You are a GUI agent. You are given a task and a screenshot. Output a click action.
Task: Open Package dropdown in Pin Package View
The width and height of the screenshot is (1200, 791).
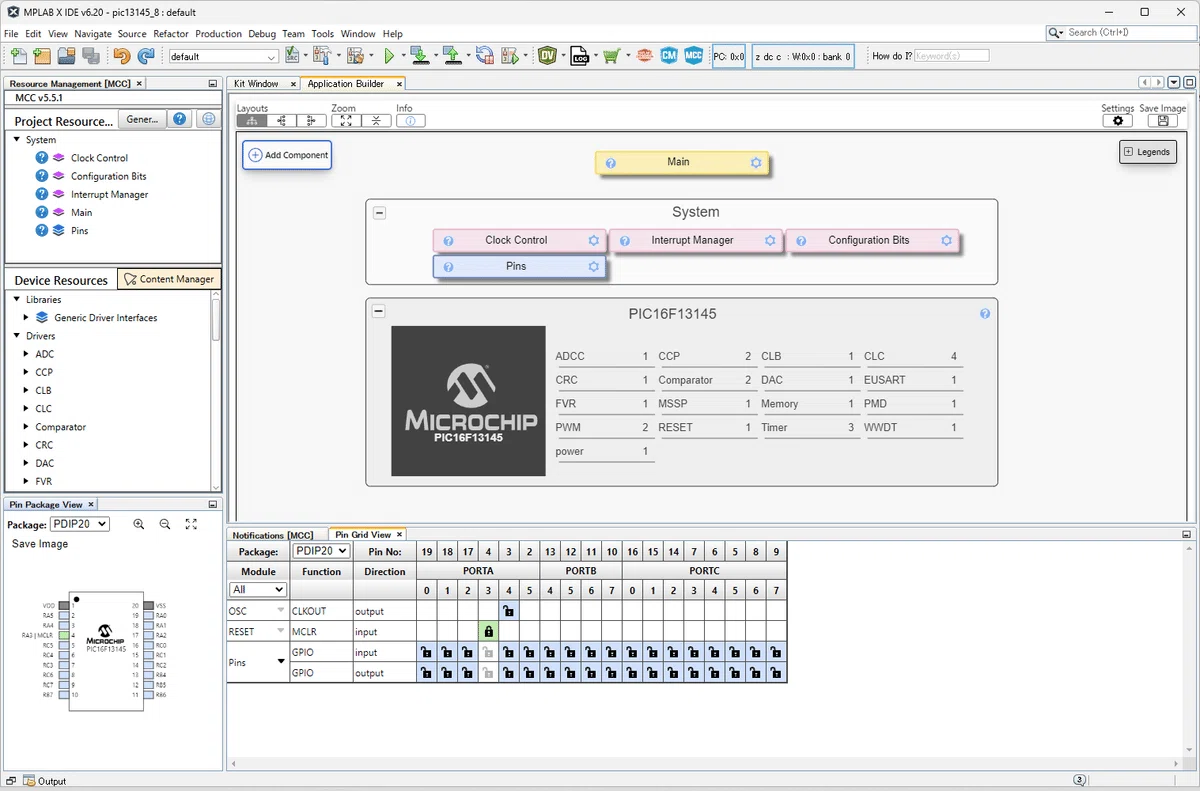click(x=80, y=524)
